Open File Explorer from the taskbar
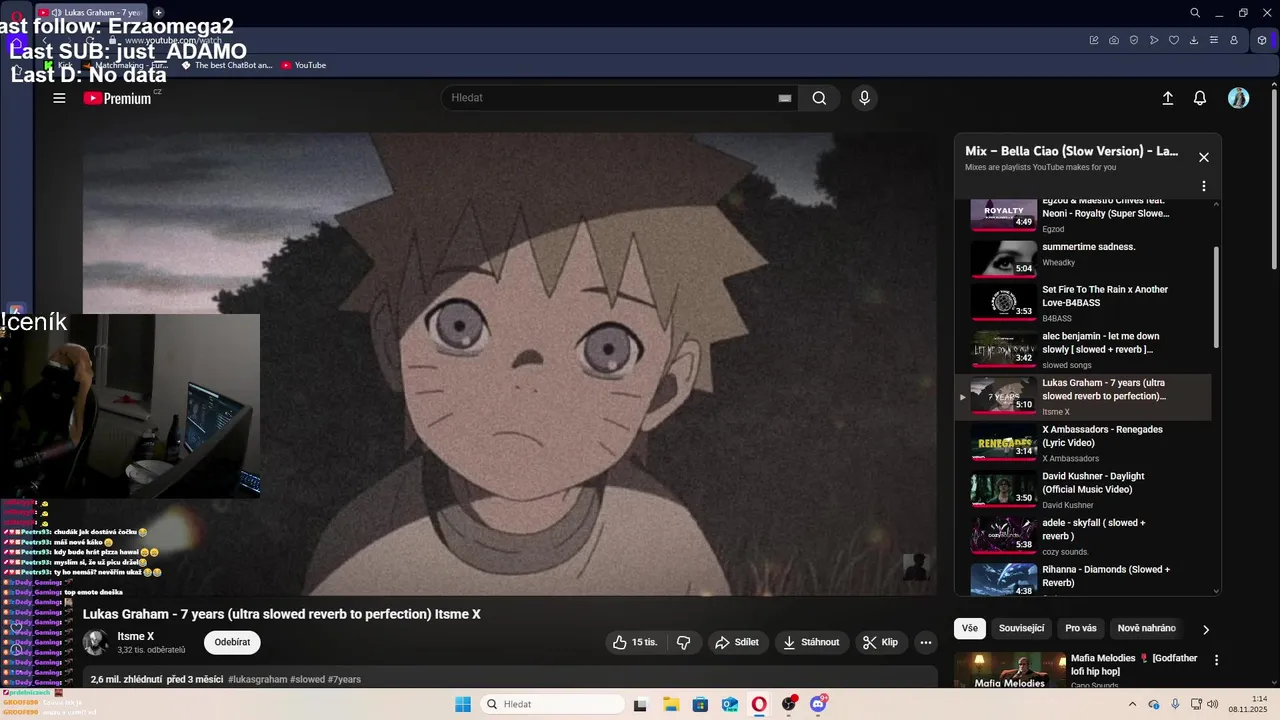 tap(670, 704)
